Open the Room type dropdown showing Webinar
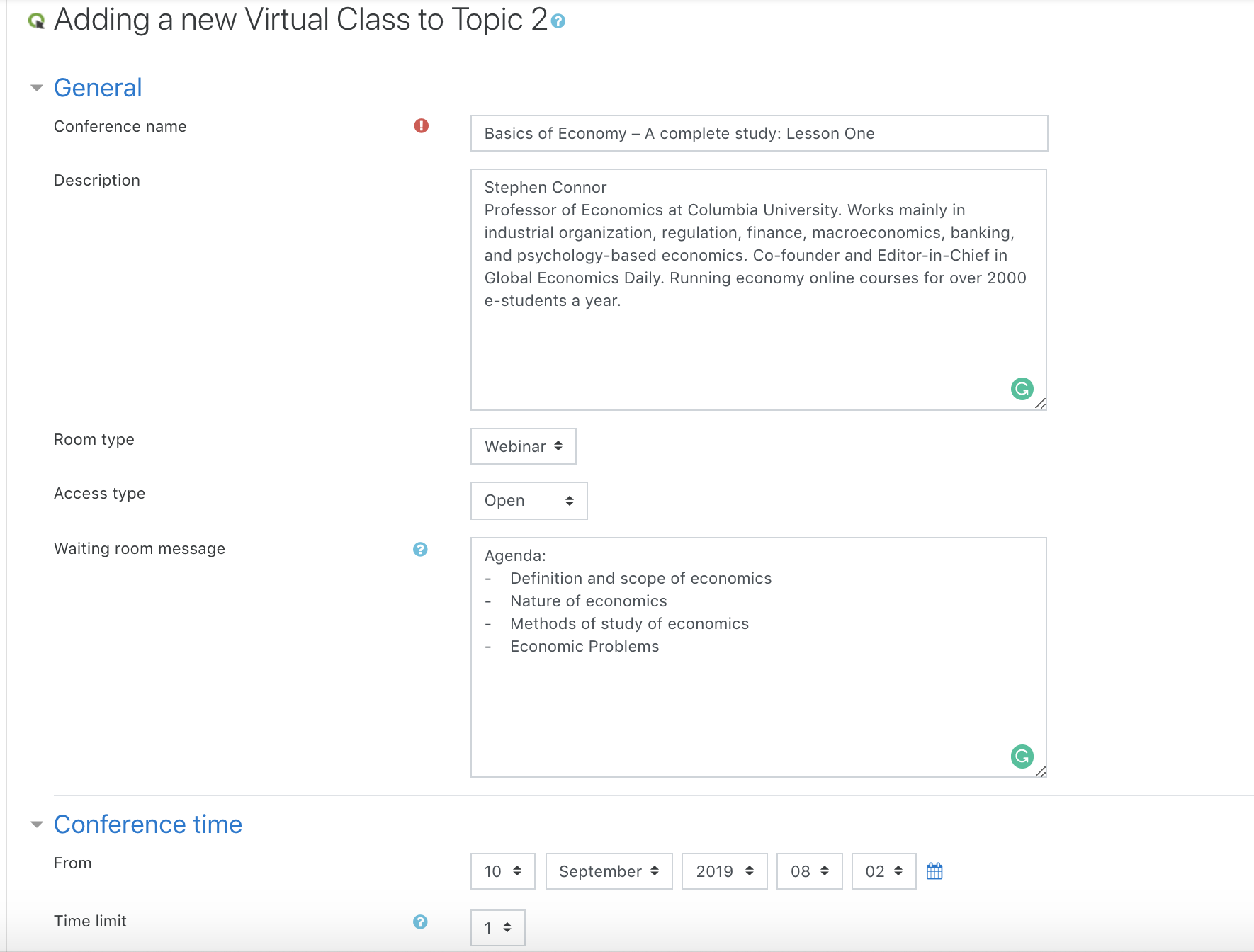Screen dimensions: 1254x952 523,446
